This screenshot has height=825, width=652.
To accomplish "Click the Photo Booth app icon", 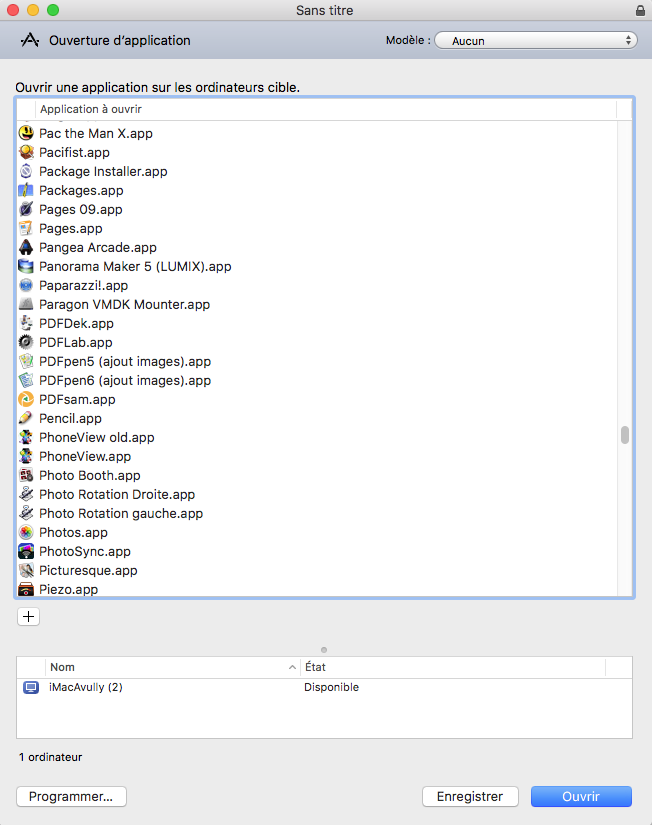I will (26, 475).
